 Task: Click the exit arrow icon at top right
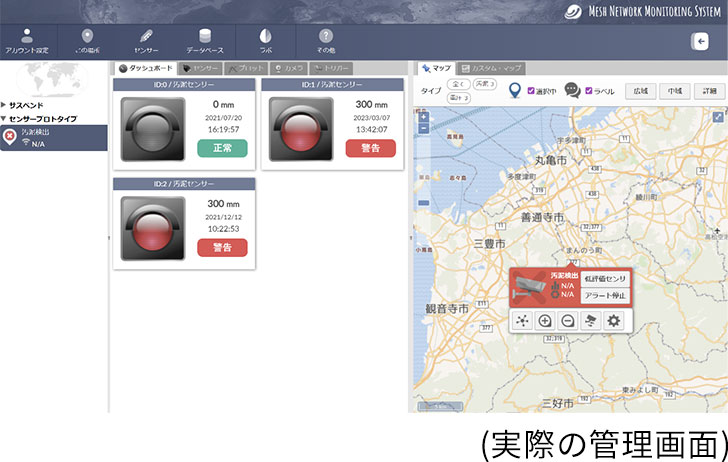(x=700, y=41)
